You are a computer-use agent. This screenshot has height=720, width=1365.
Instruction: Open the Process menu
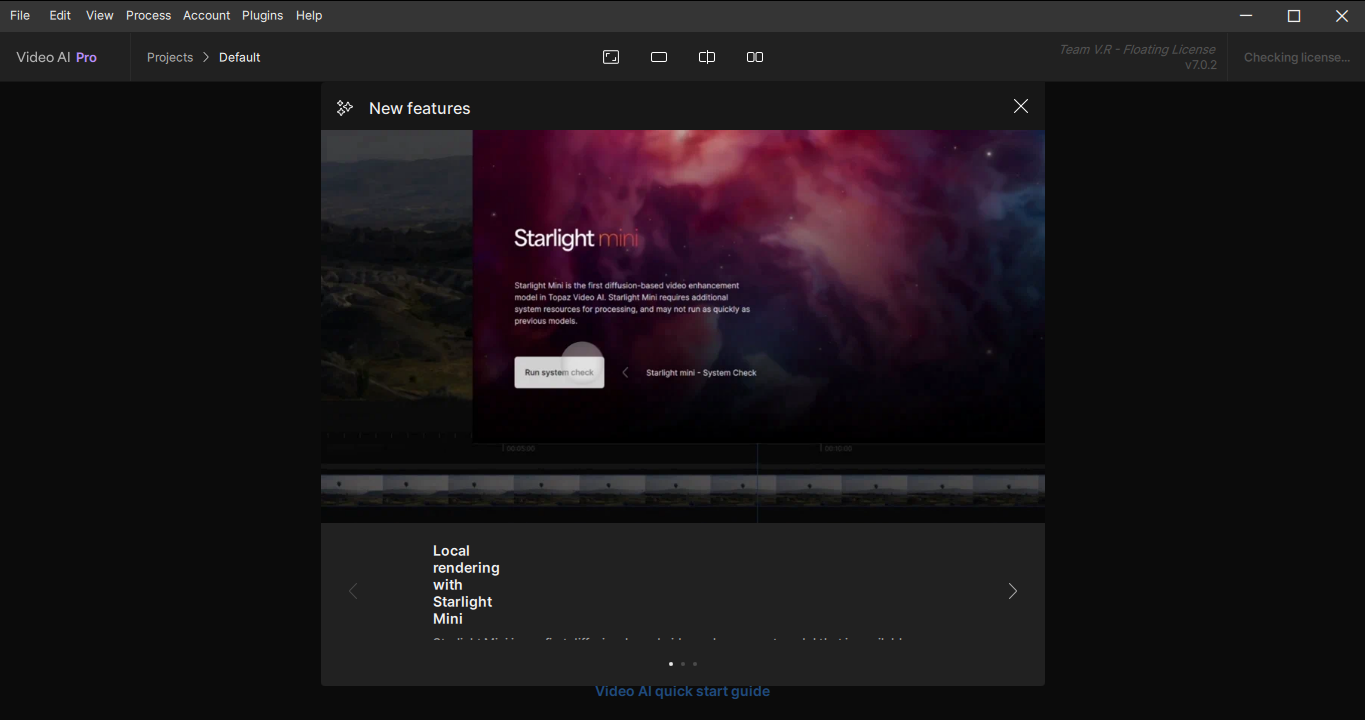click(x=148, y=15)
